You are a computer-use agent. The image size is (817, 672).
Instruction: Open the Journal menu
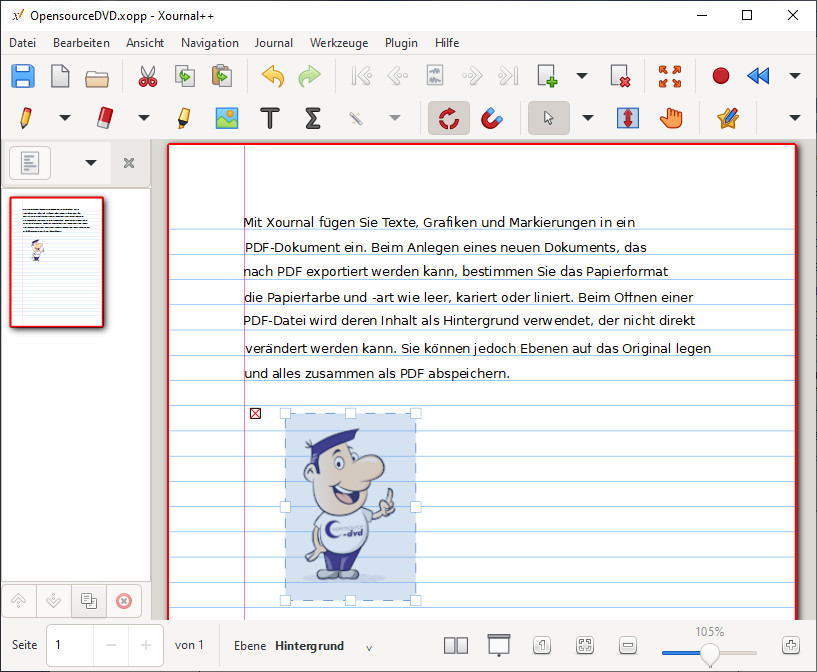pyautogui.click(x=273, y=43)
